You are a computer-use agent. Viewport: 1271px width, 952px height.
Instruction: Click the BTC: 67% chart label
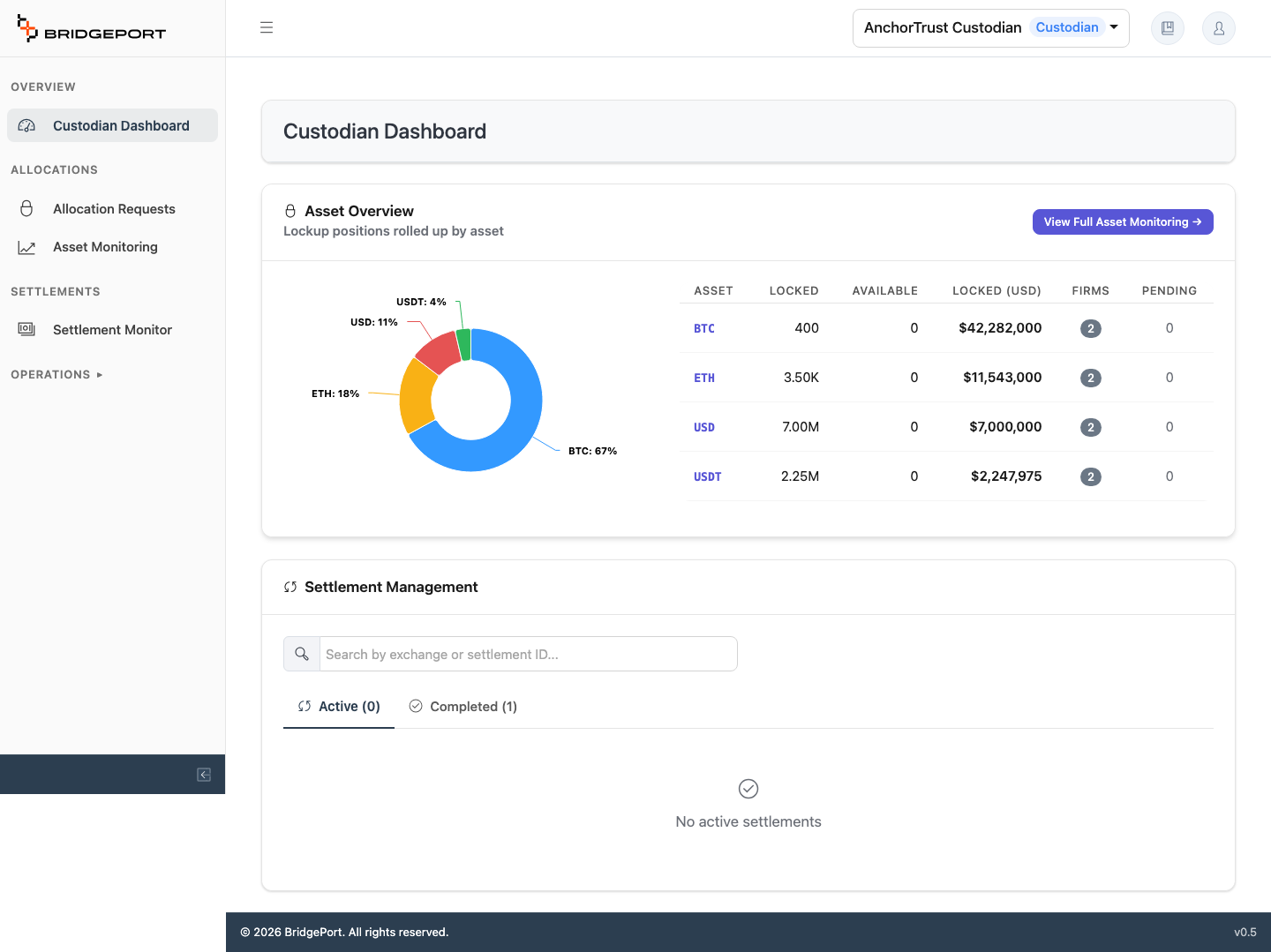[x=592, y=451]
